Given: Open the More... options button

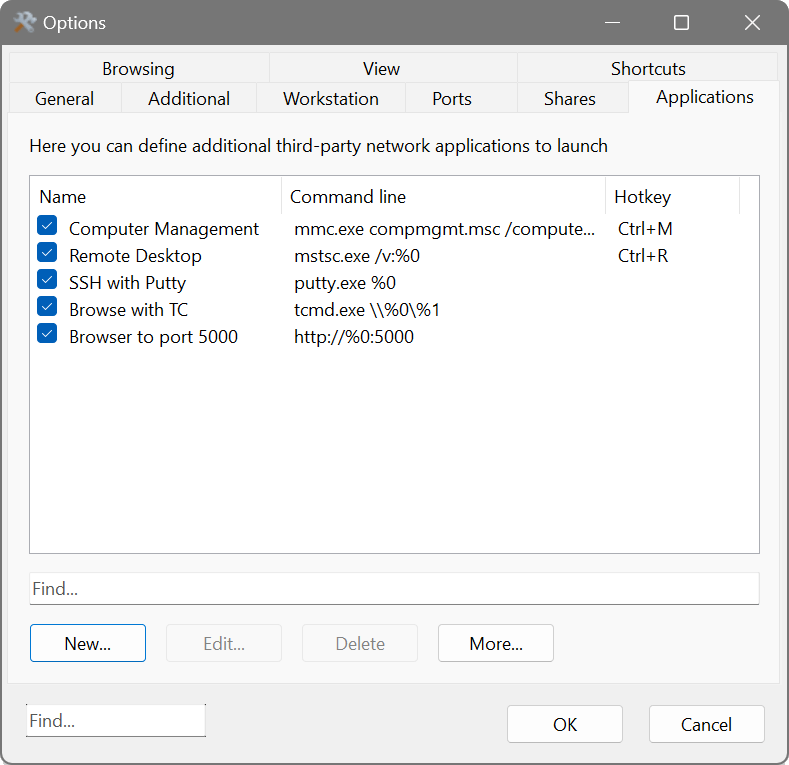Looking at the screenshot, I should click(x=496, y=643).
